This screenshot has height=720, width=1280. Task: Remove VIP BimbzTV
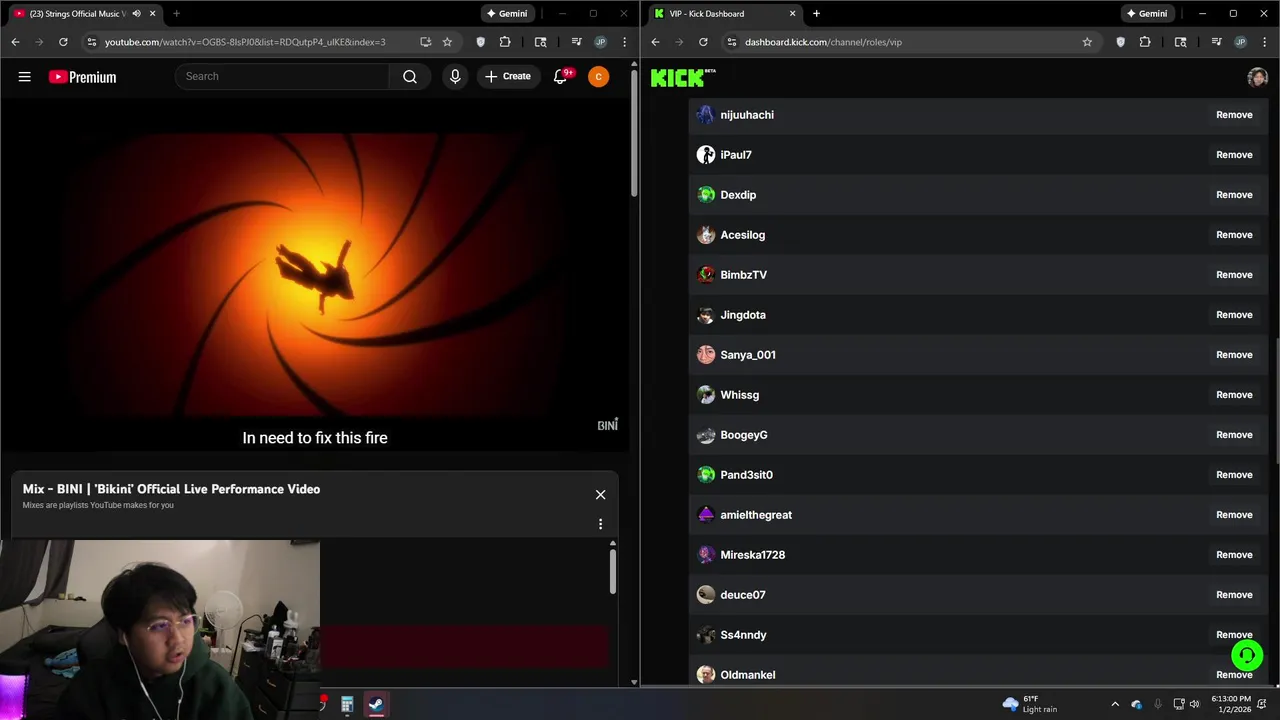click(x=1234, y=275)
